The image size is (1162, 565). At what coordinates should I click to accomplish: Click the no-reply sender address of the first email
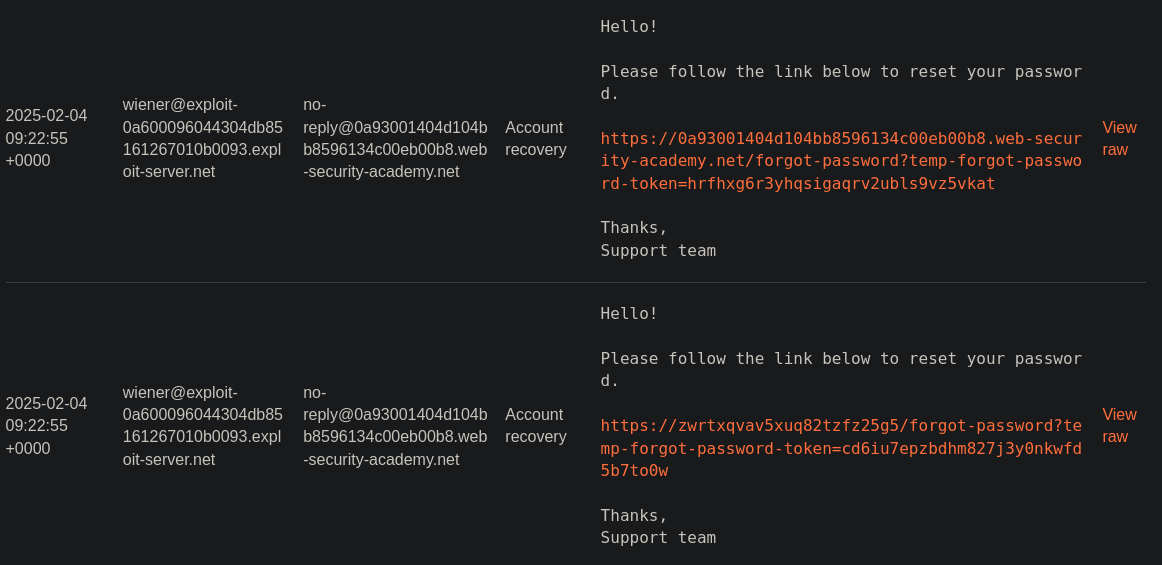tap(395, 138)
